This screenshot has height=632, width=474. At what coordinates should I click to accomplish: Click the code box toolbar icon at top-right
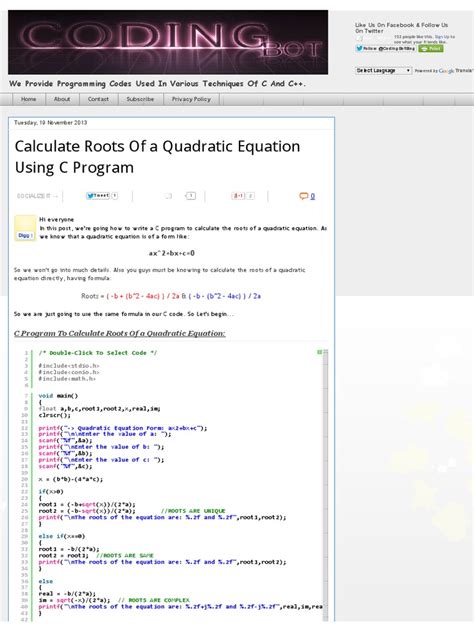pyautogui.click(x=320, y=352)
